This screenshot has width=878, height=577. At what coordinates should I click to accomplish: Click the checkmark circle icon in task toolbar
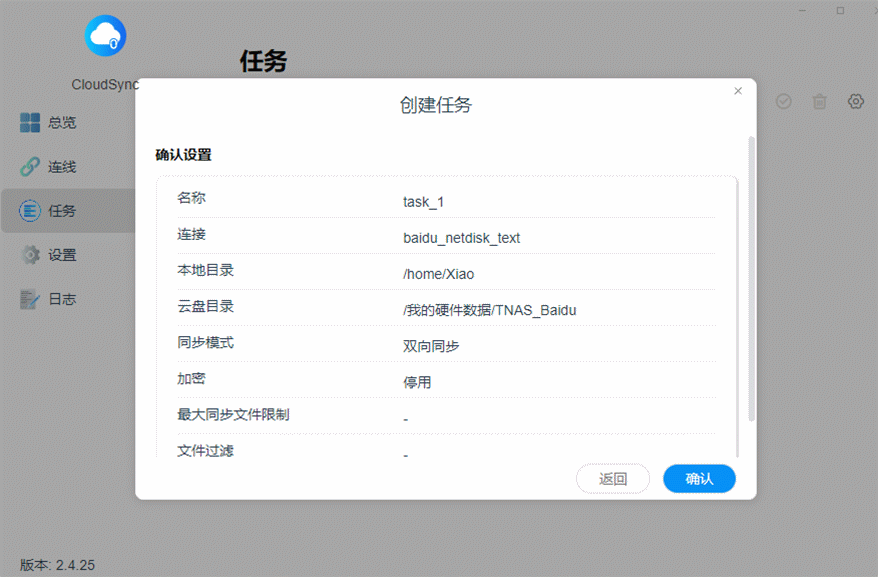pyautogui.click(x=784, y=102)
